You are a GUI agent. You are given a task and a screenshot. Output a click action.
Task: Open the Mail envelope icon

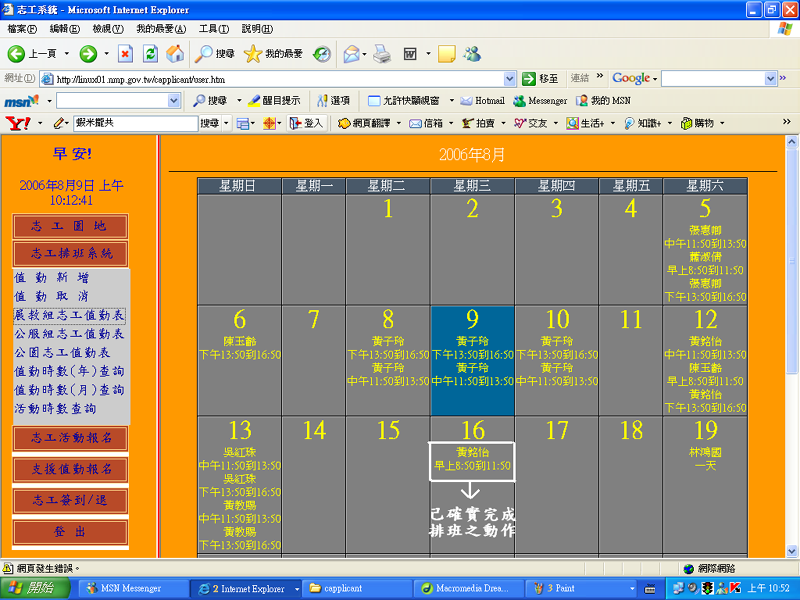click(350, 54)
